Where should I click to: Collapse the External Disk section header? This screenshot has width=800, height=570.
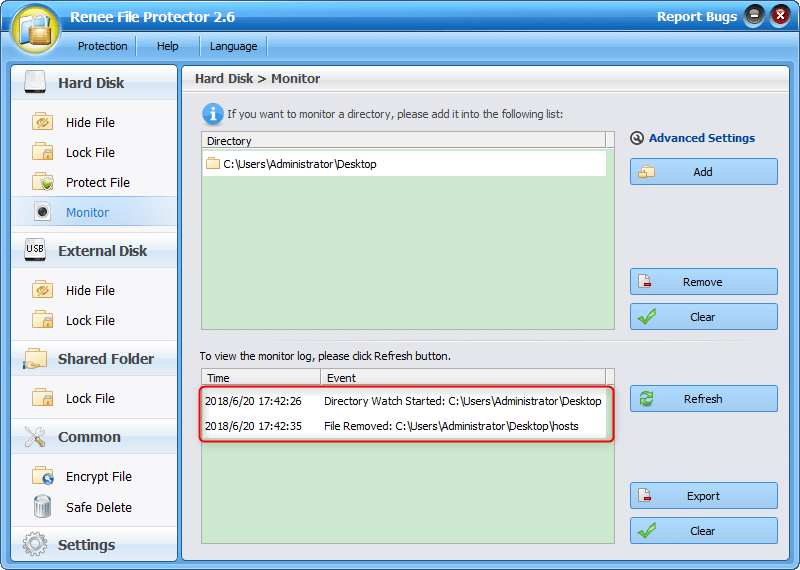pos(102,251)
